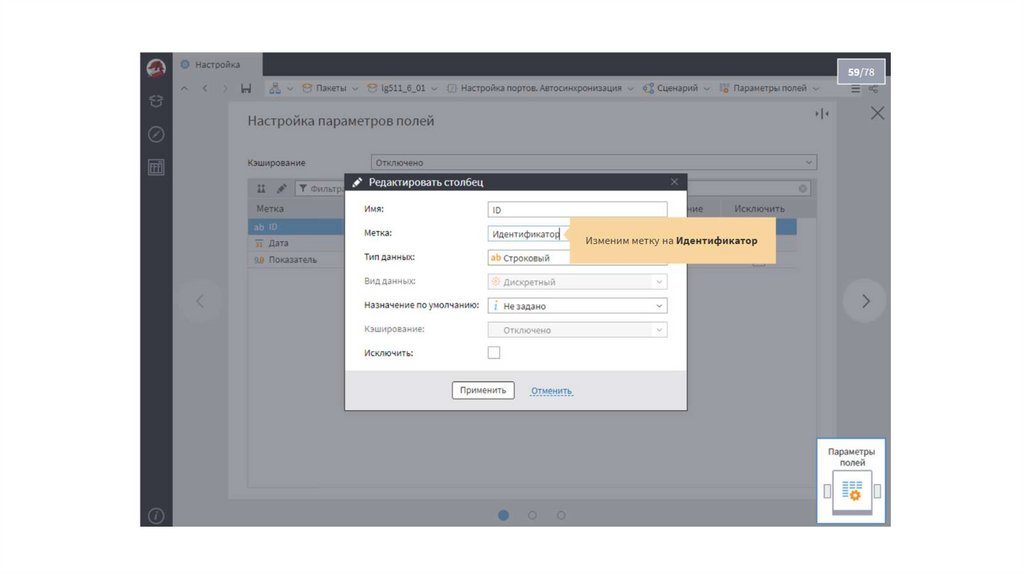Click the Параметры полей node thumbnail

tap(852, 481)
